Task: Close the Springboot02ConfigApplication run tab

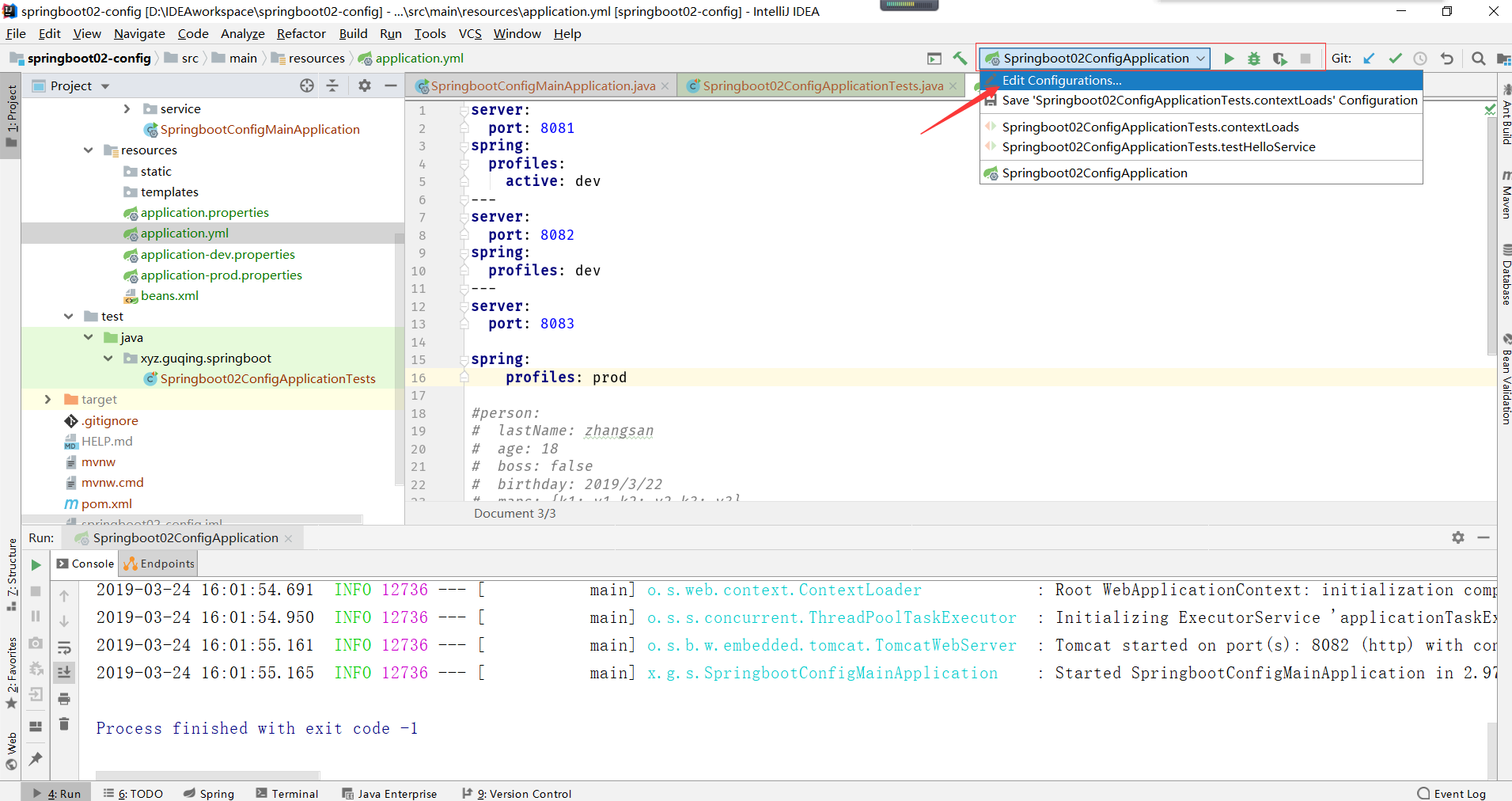Action: tap(288, 539)
